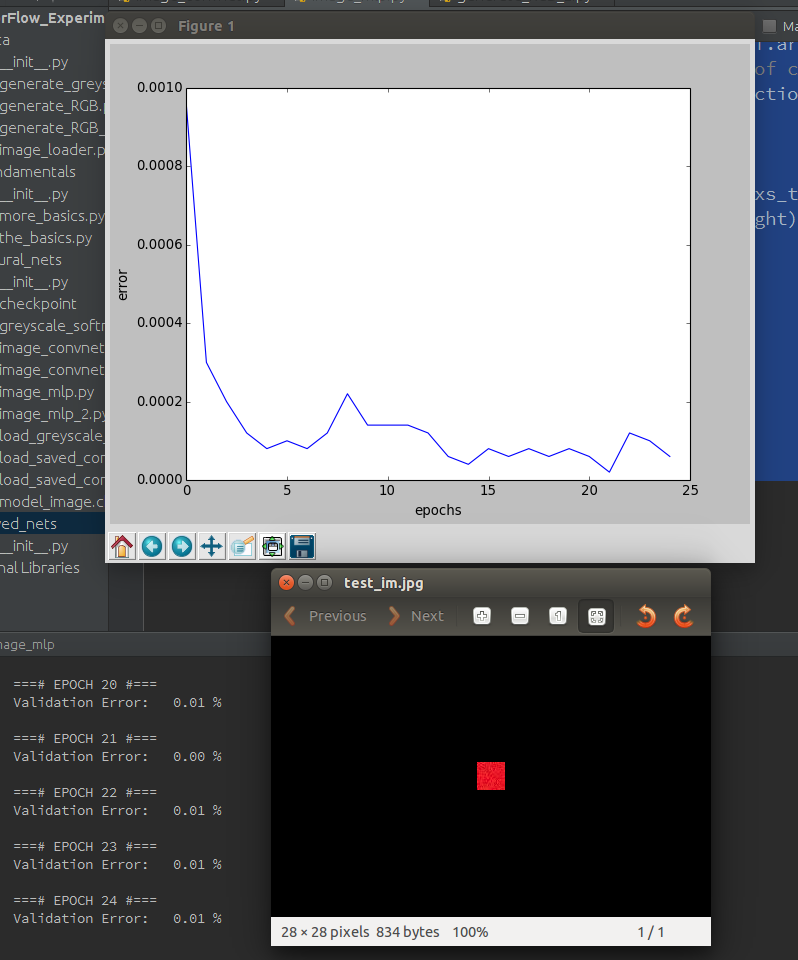Open more_basics.py file
The height and width of the screenshot is (960, 798).
click(x=52, y=216)
